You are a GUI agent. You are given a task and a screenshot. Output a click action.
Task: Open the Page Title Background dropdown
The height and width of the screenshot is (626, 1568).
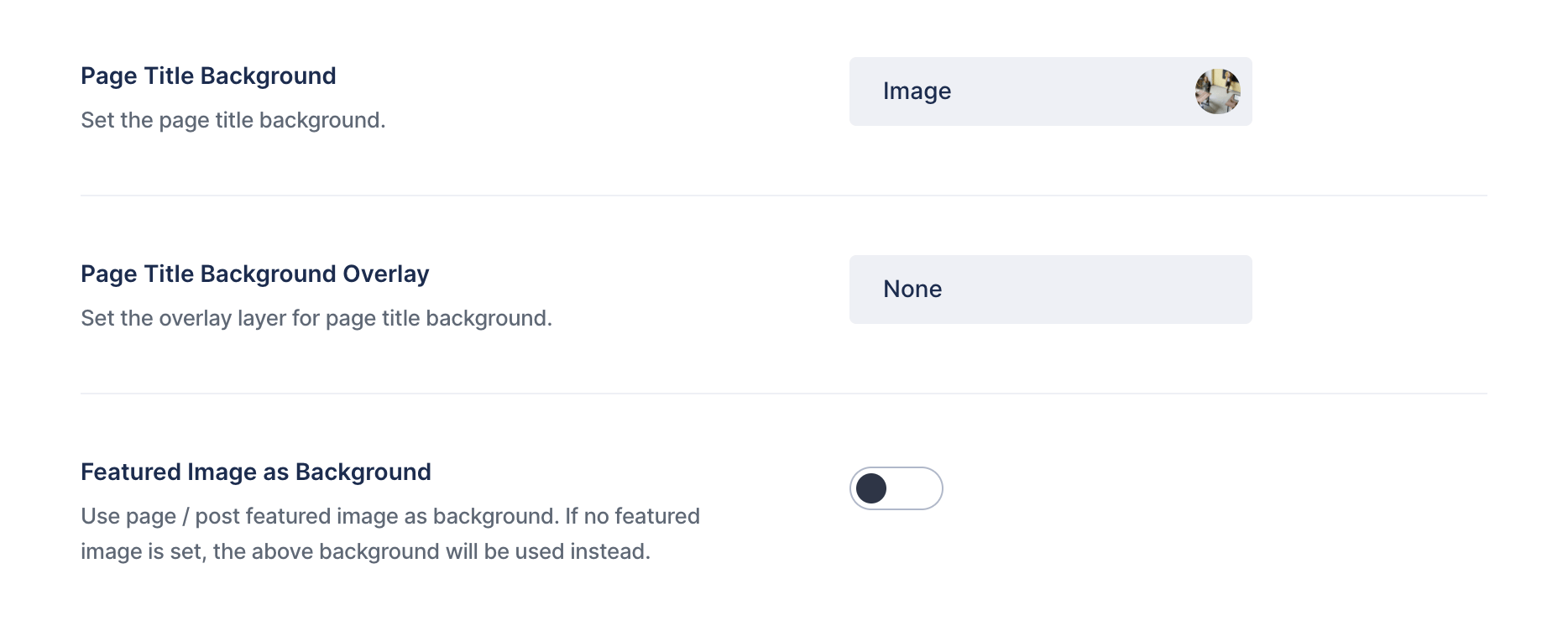coord(1050,91)
